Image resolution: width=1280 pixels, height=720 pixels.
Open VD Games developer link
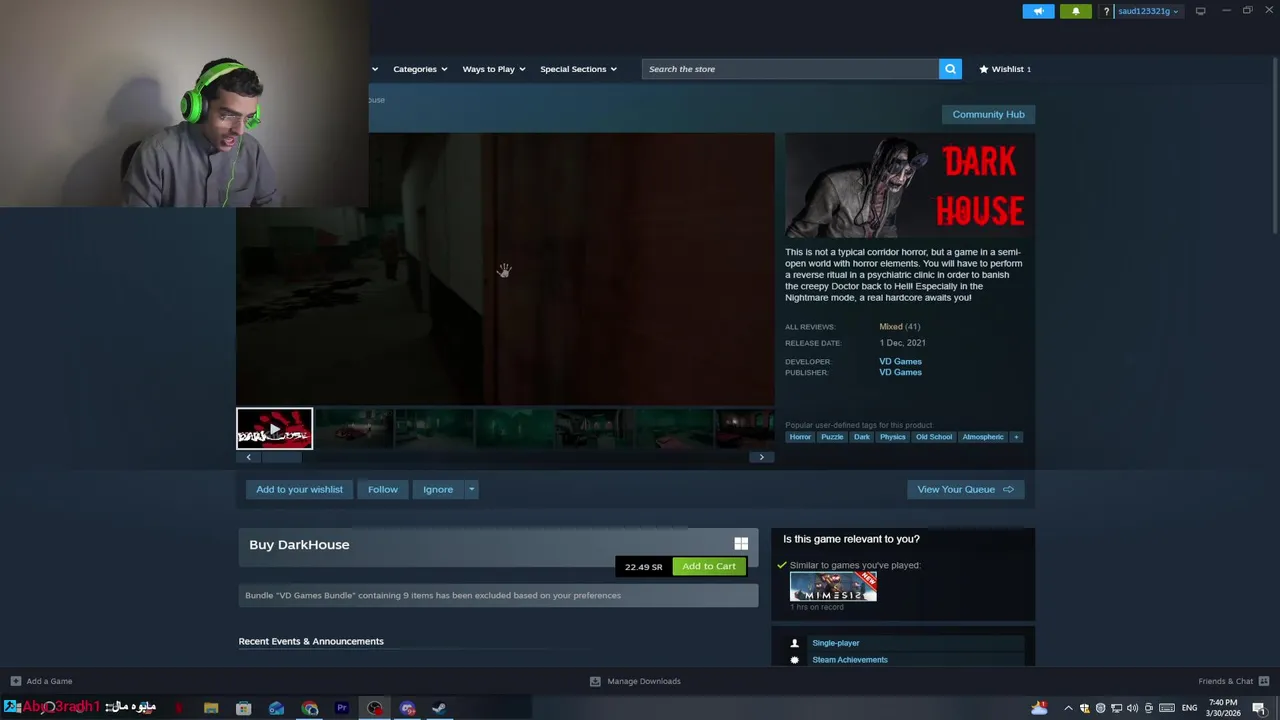coord(900,361)
